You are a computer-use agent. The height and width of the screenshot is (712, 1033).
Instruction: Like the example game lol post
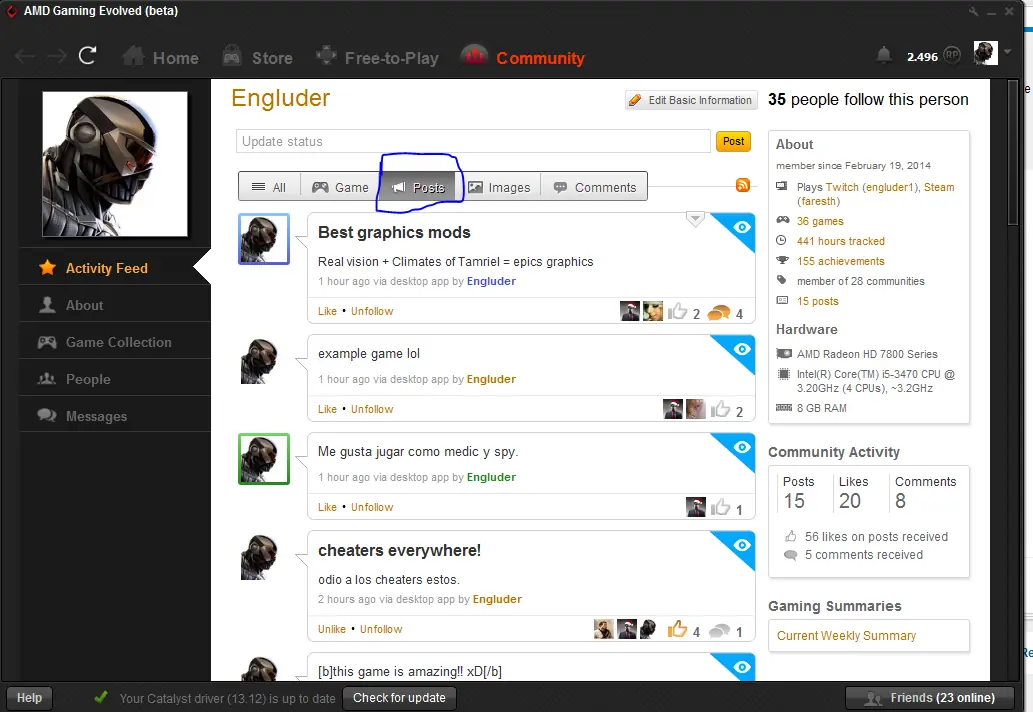[x=327, y=409]
